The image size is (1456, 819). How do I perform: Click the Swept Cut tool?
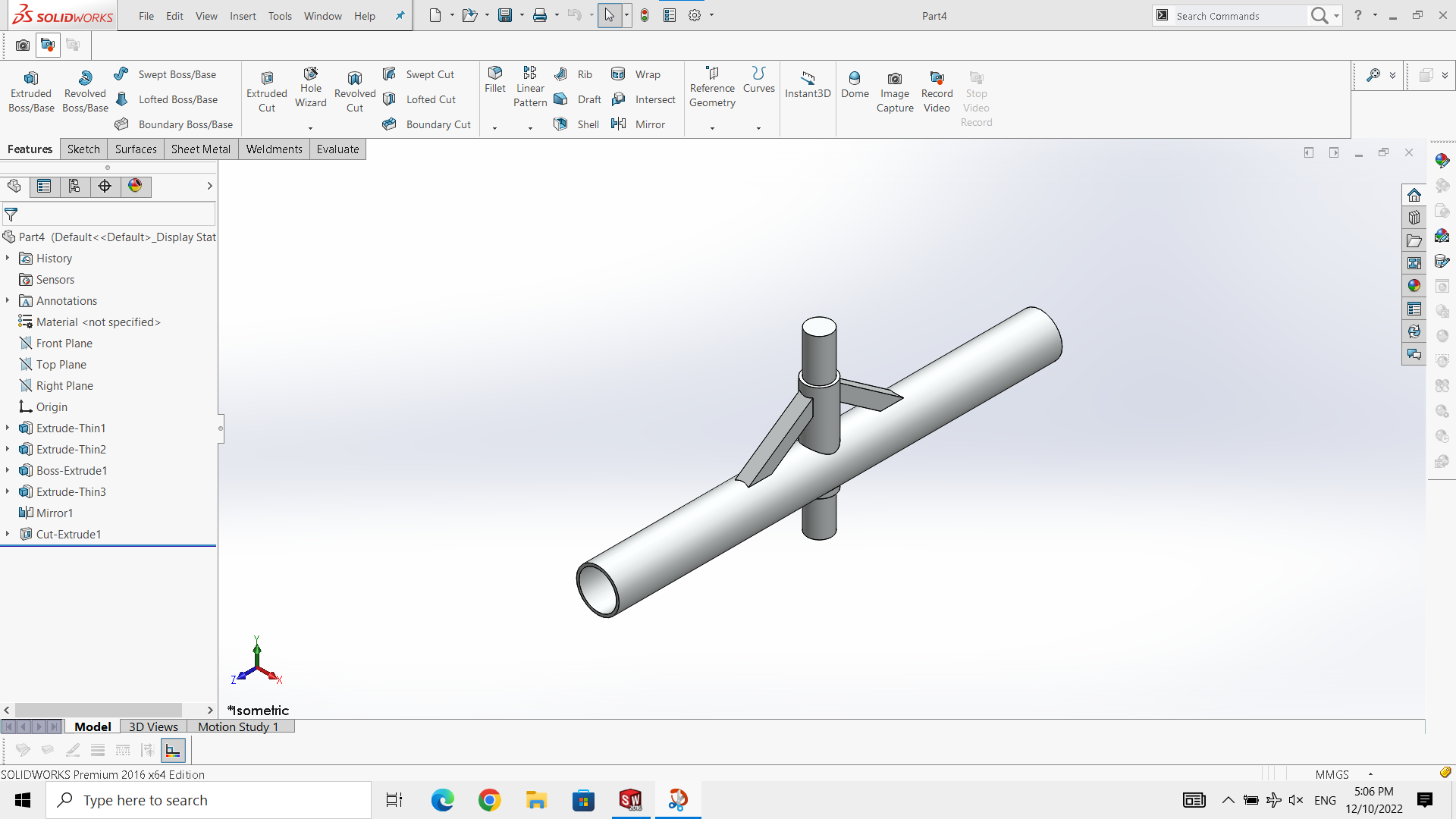419,74
